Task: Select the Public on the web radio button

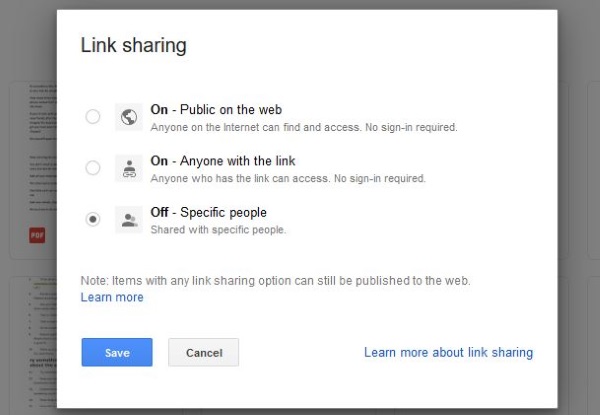Action: [x=93, y=117]
